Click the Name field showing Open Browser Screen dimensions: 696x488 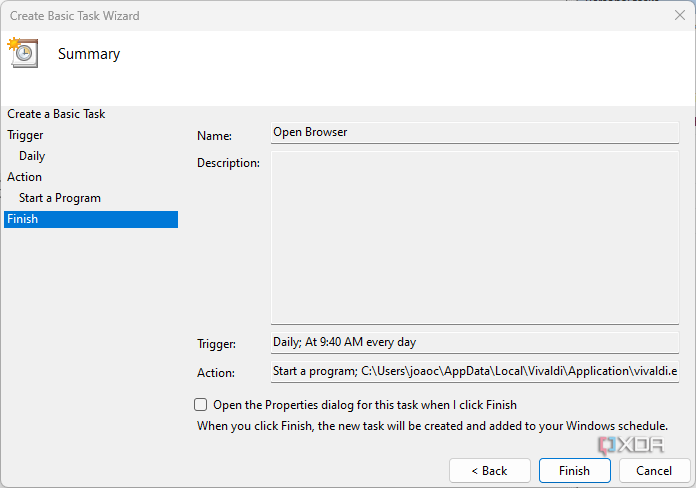474,132
